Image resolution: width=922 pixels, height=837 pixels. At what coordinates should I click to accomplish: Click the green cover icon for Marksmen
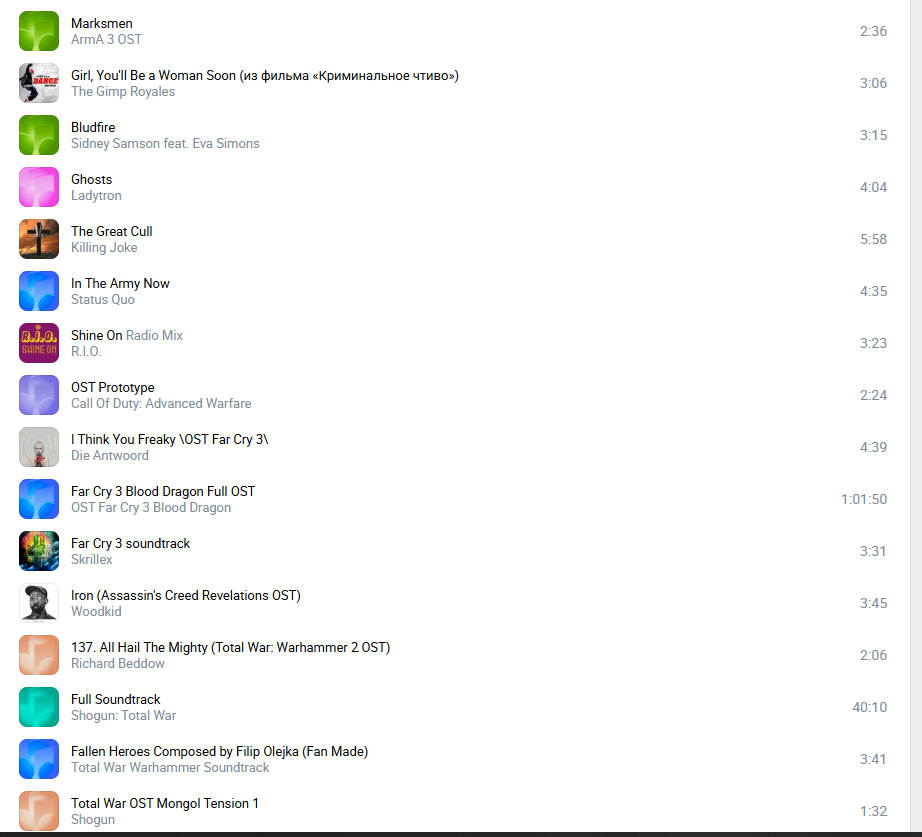(x=39, y=31)
